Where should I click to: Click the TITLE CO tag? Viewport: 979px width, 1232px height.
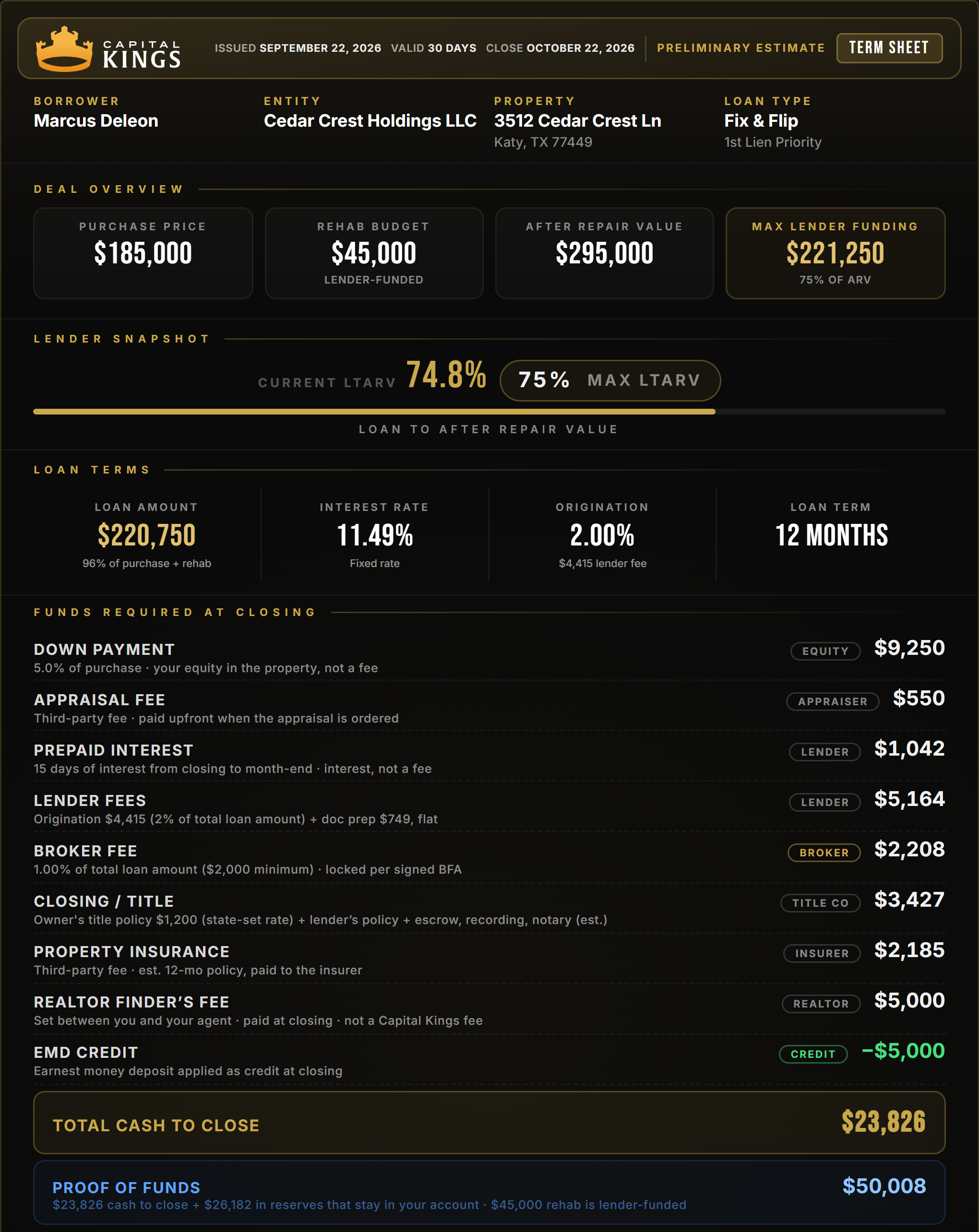pyautogui.click(x=820, y=902)
